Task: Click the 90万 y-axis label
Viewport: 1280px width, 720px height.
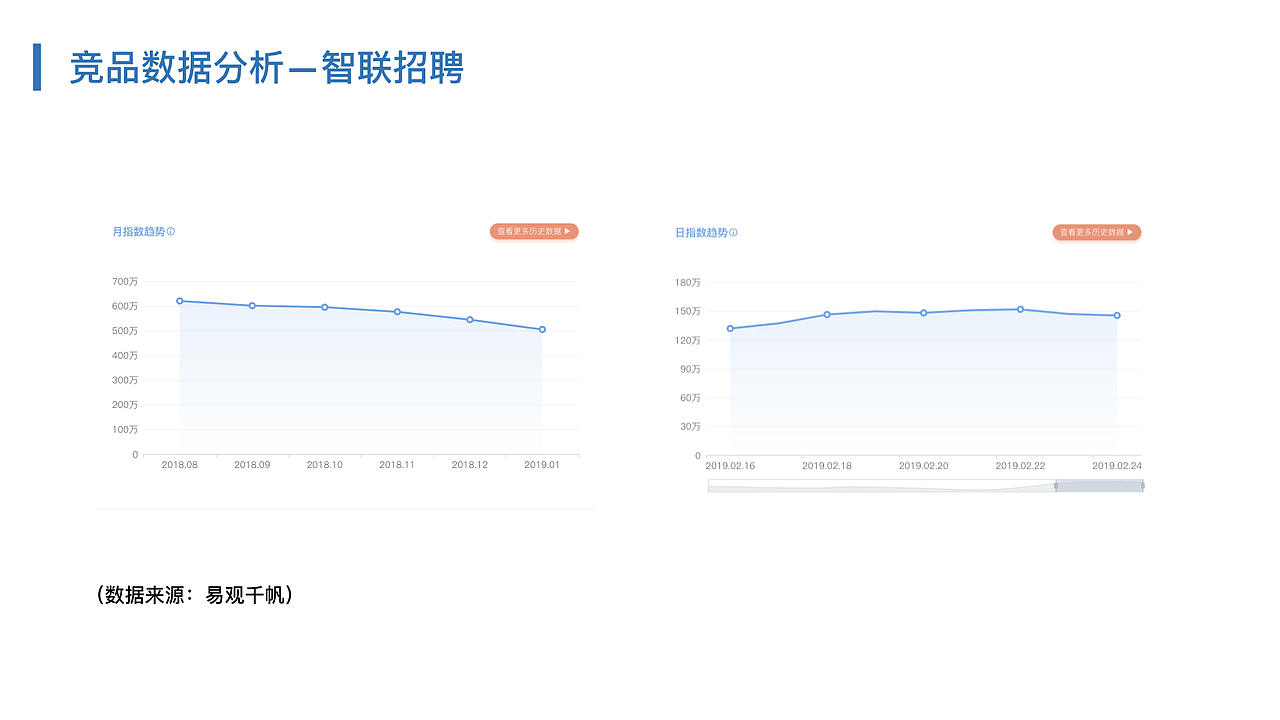Action: point(690,370)
